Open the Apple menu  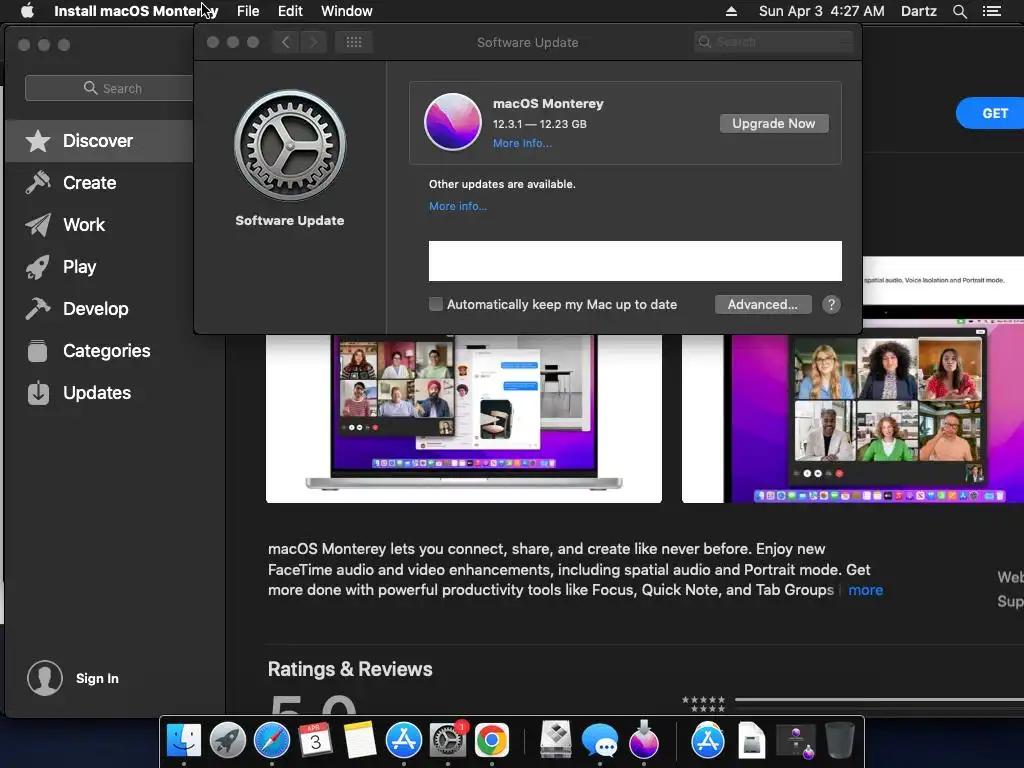[x=27, y=11]
